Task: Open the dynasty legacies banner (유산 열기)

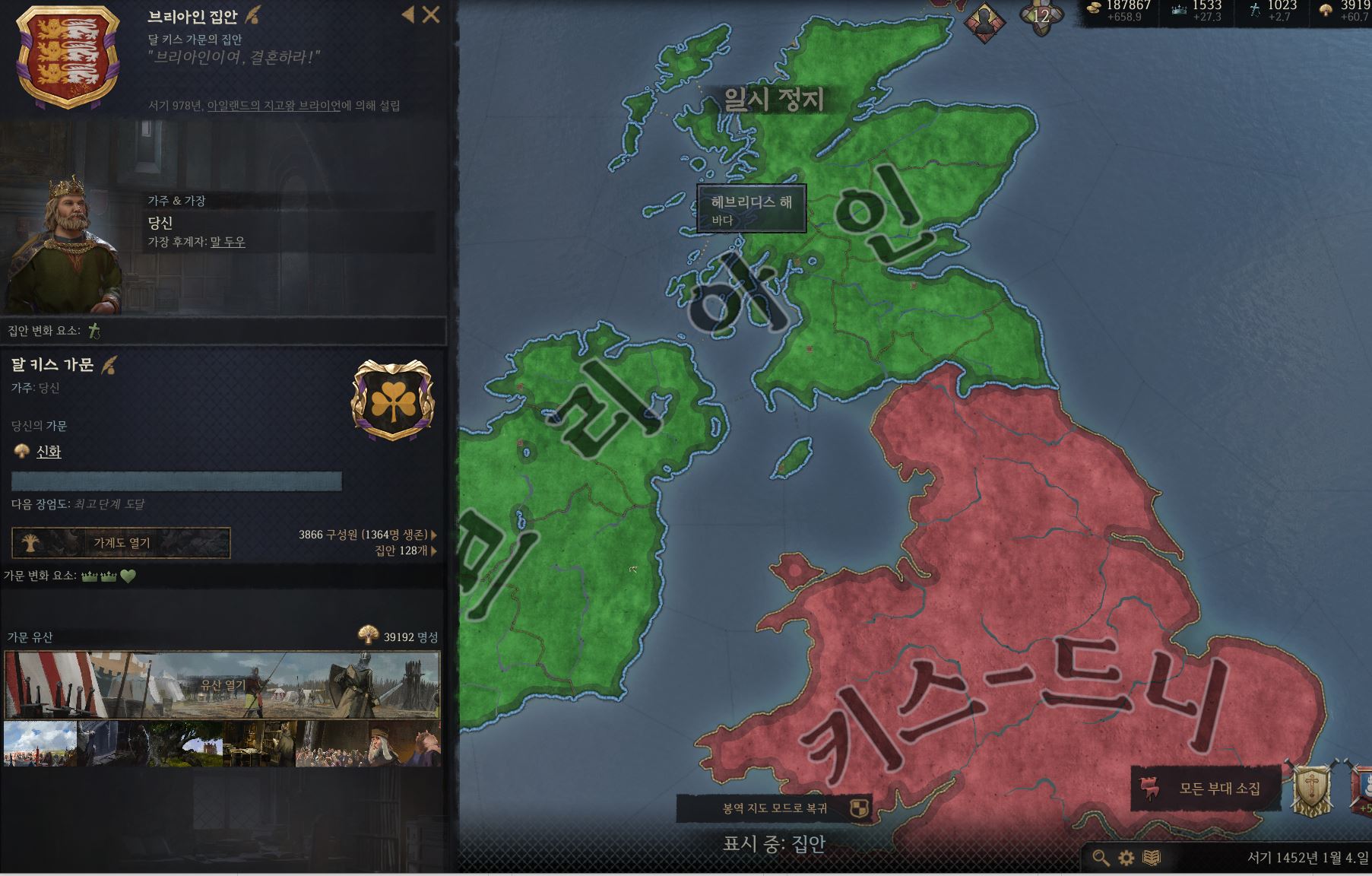Action: pos(222,685)
